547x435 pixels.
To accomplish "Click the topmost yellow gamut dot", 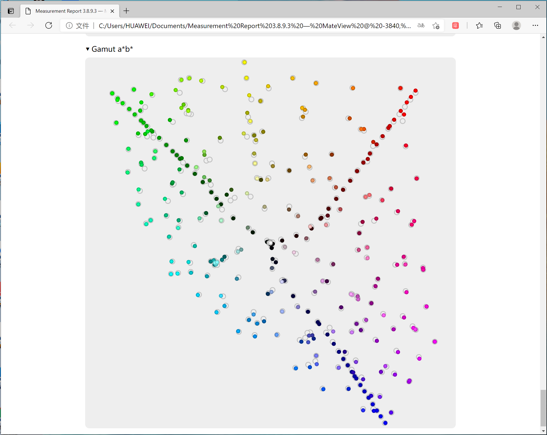I will click(244, 62).
